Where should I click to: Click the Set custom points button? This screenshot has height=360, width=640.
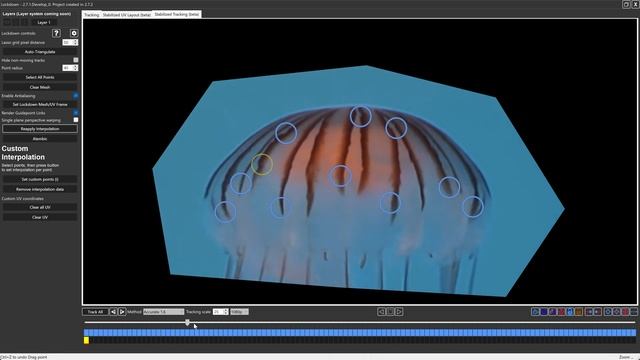pyautogui.click(x=40, y=179)
